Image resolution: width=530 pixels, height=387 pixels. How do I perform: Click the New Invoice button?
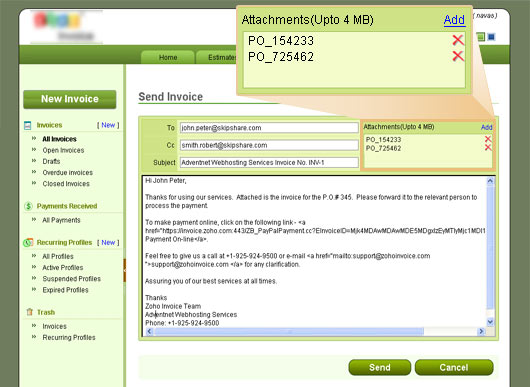[70, 99]
